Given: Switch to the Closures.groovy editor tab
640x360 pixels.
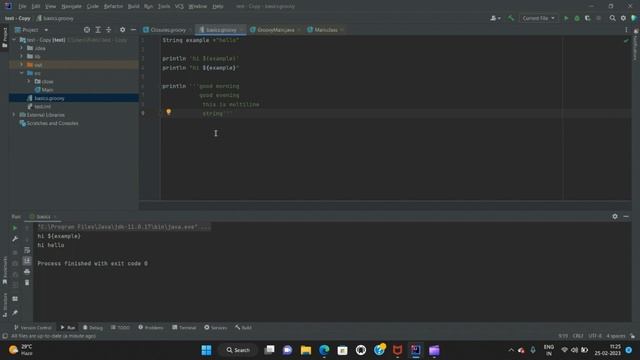Looking at the screenshot, I should pos(167,30).
